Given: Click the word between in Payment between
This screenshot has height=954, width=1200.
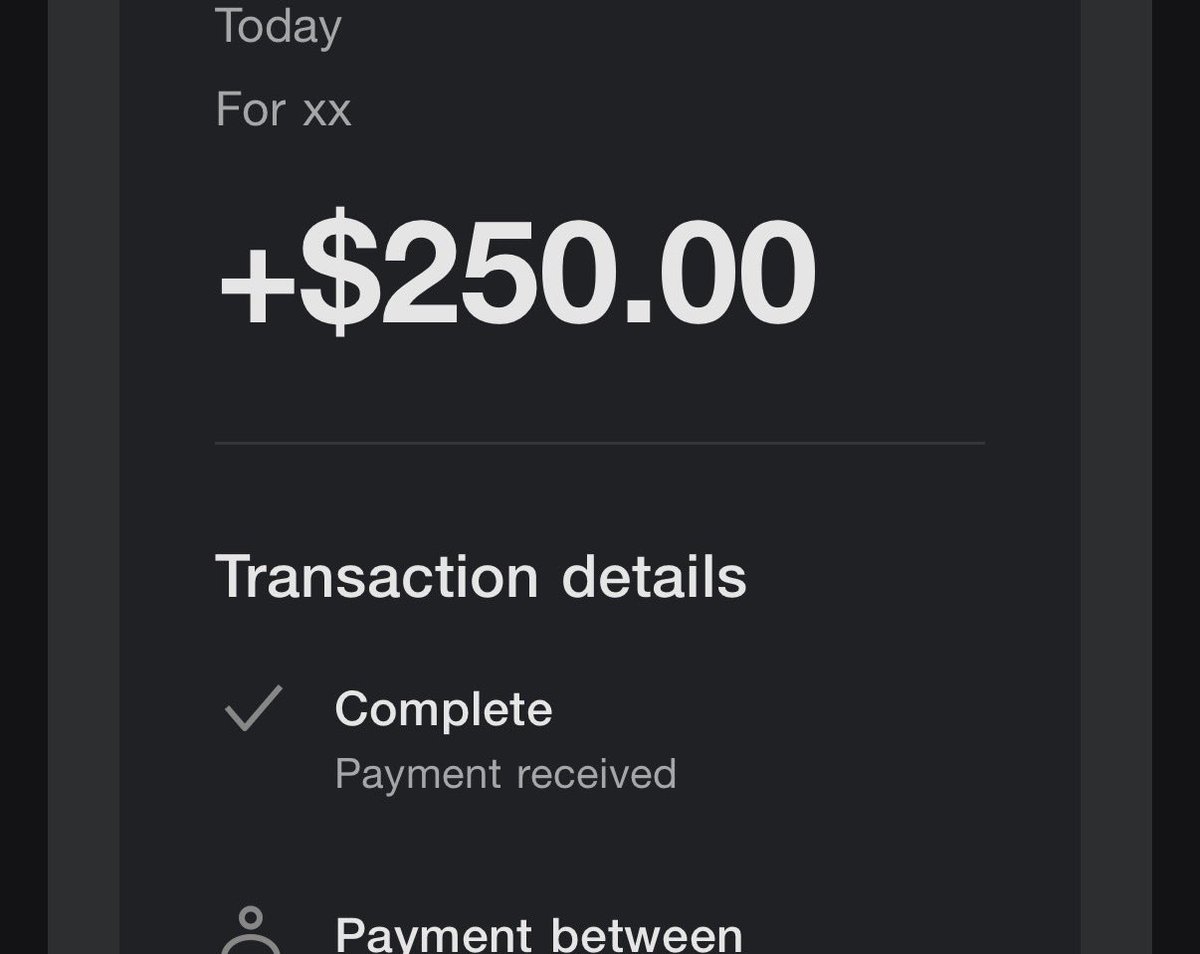Looking at the screenshot, I should point(647,934).
